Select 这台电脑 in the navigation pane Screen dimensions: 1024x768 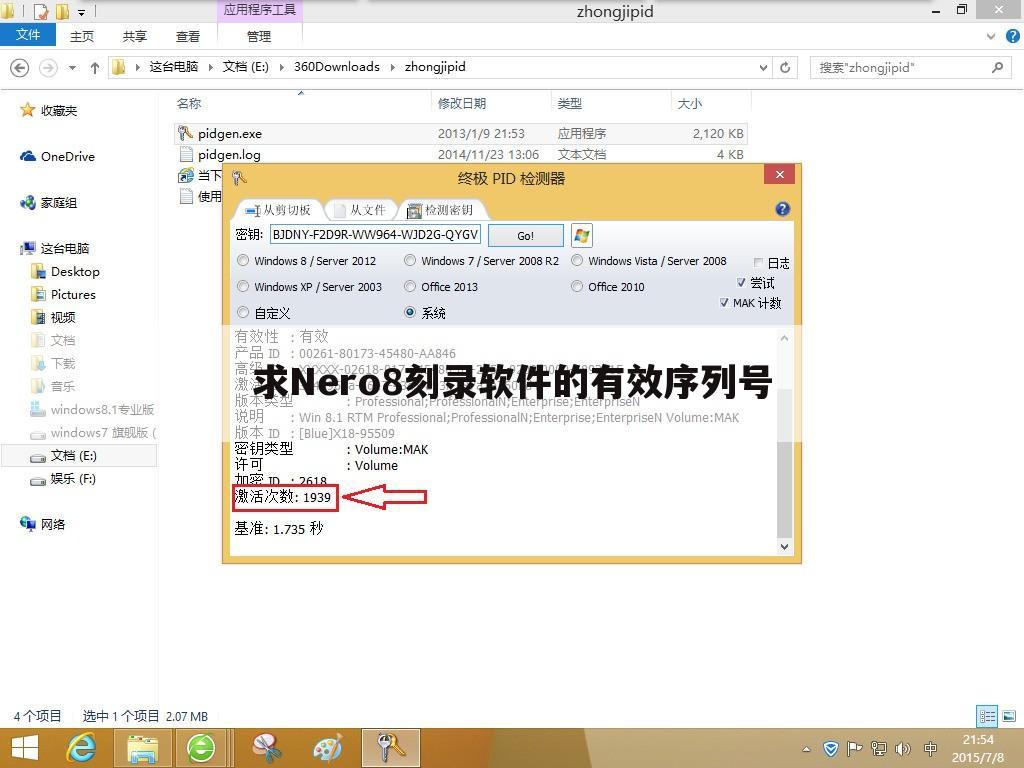coord(55,248)
